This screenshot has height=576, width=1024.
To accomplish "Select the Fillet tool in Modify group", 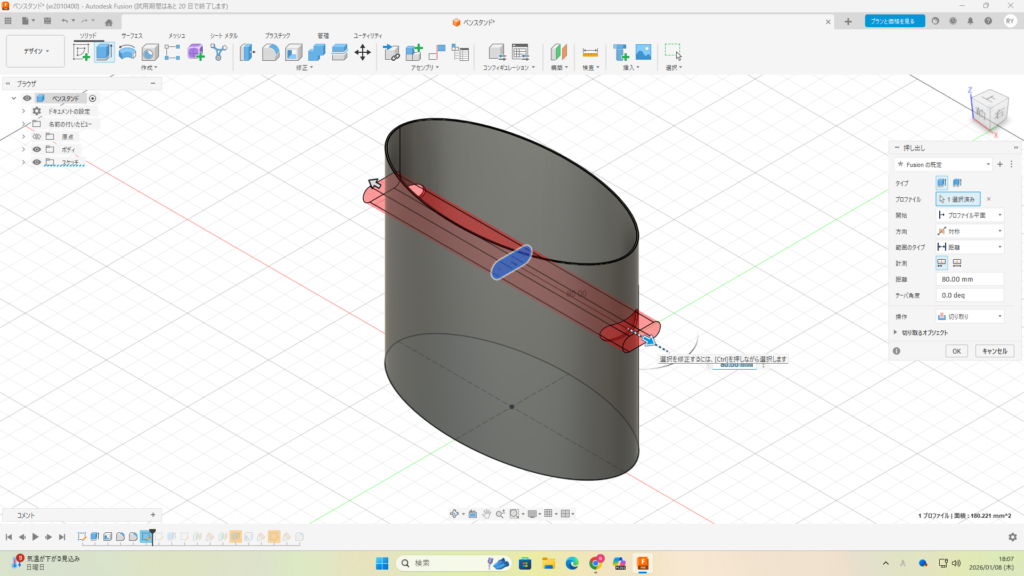I will [270, 52].
